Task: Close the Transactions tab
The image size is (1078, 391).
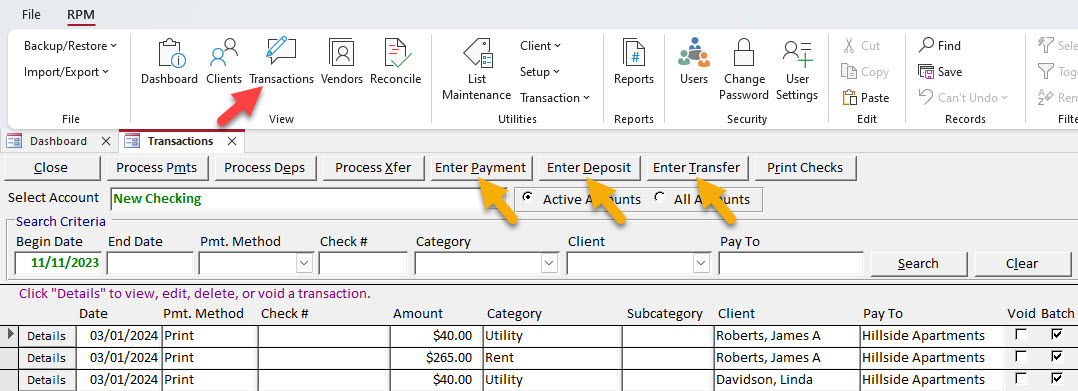Action: tap(232, 142)
